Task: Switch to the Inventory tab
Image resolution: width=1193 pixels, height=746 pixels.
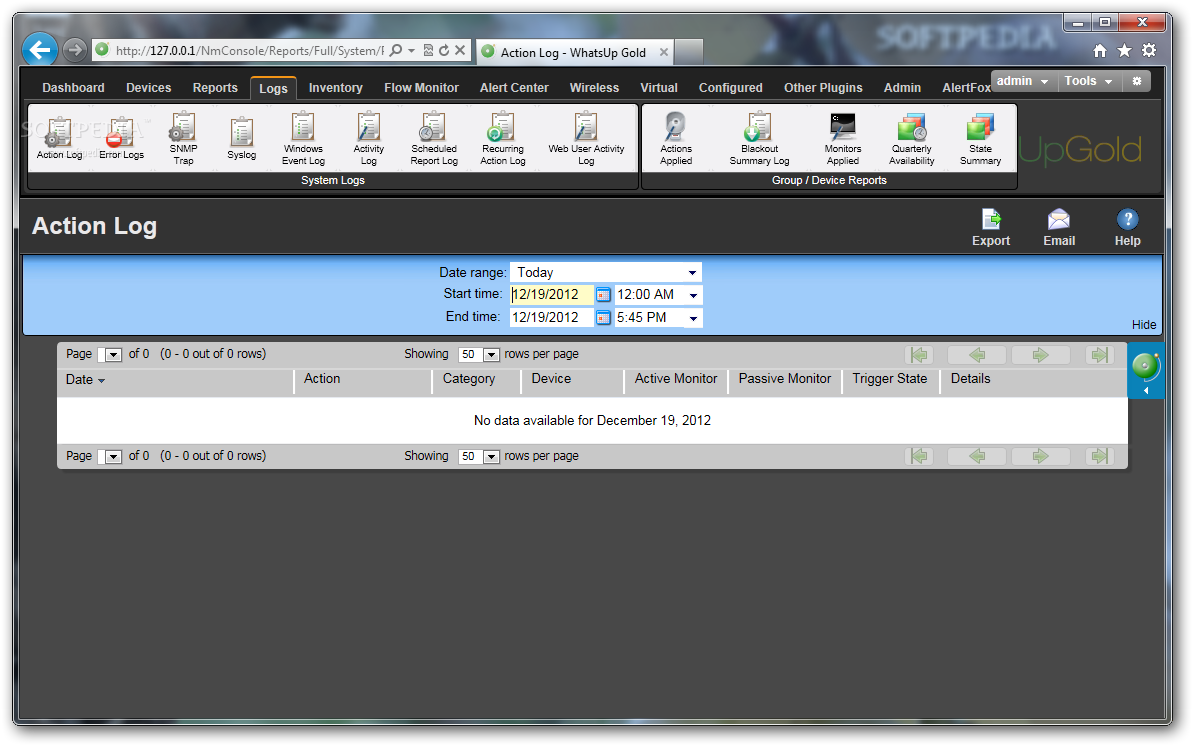Action: 336,88
